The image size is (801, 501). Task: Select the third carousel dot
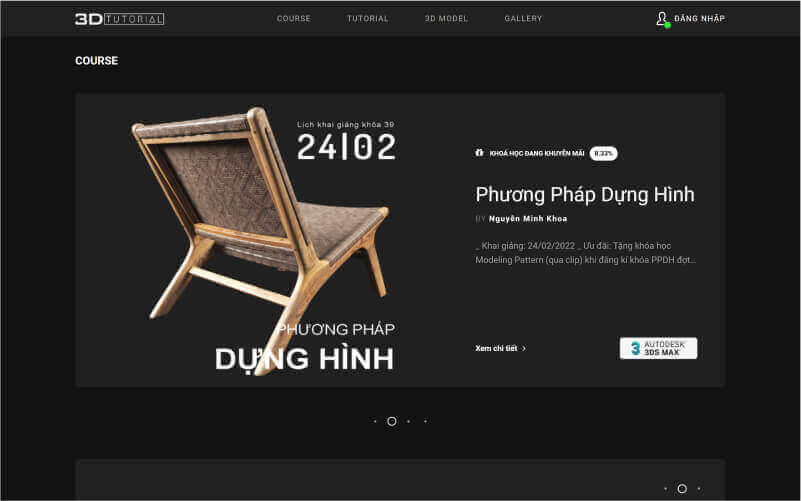click(409, 421)
